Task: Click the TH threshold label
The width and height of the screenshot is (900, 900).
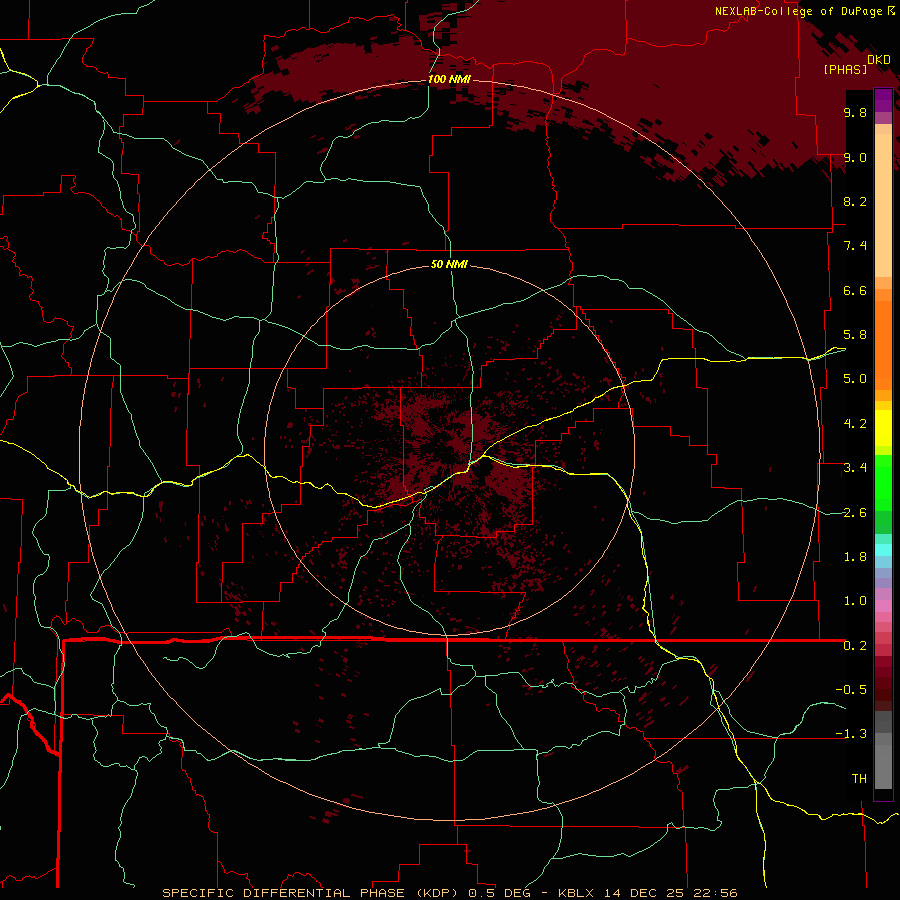Action: pos(859,779)
